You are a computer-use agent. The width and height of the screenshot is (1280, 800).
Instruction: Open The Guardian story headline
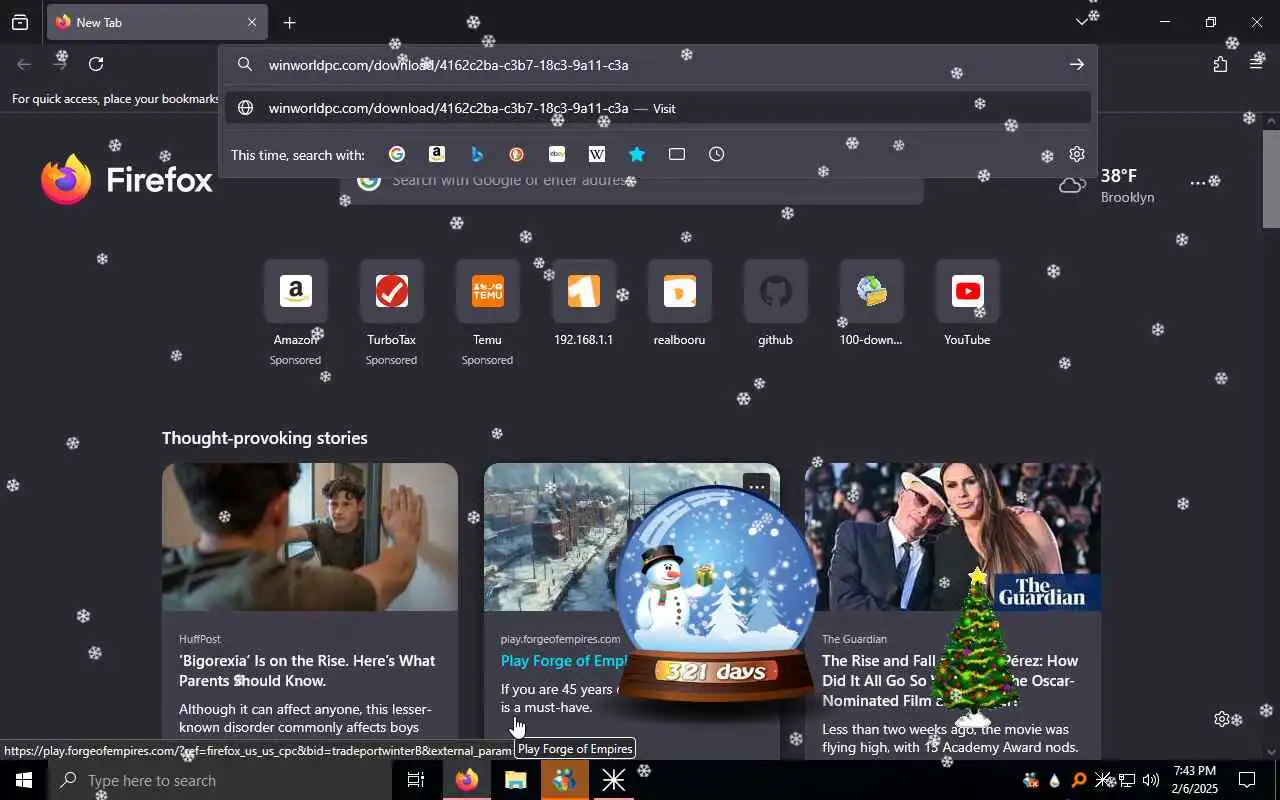pos(950,680)
